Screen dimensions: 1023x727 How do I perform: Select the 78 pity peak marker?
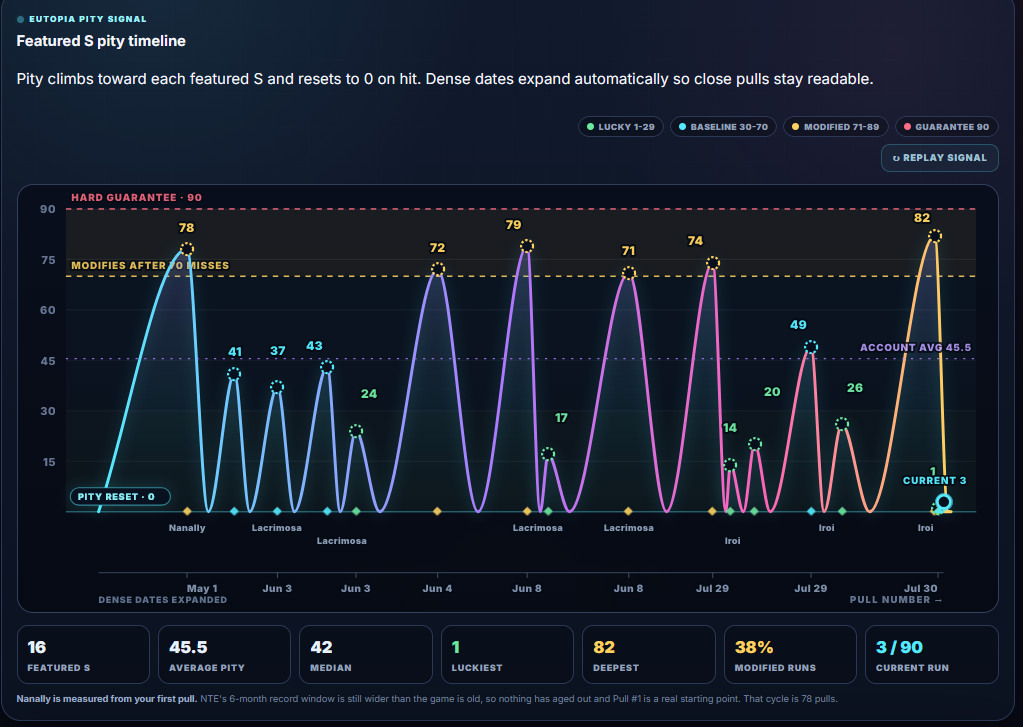coord(187,249)
